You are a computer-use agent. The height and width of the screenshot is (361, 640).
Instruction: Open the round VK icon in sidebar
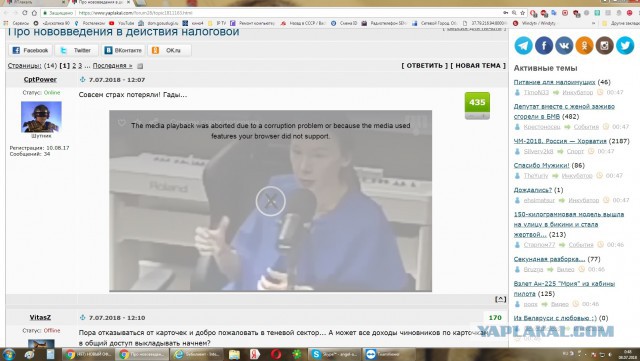(x=564, y=45)
